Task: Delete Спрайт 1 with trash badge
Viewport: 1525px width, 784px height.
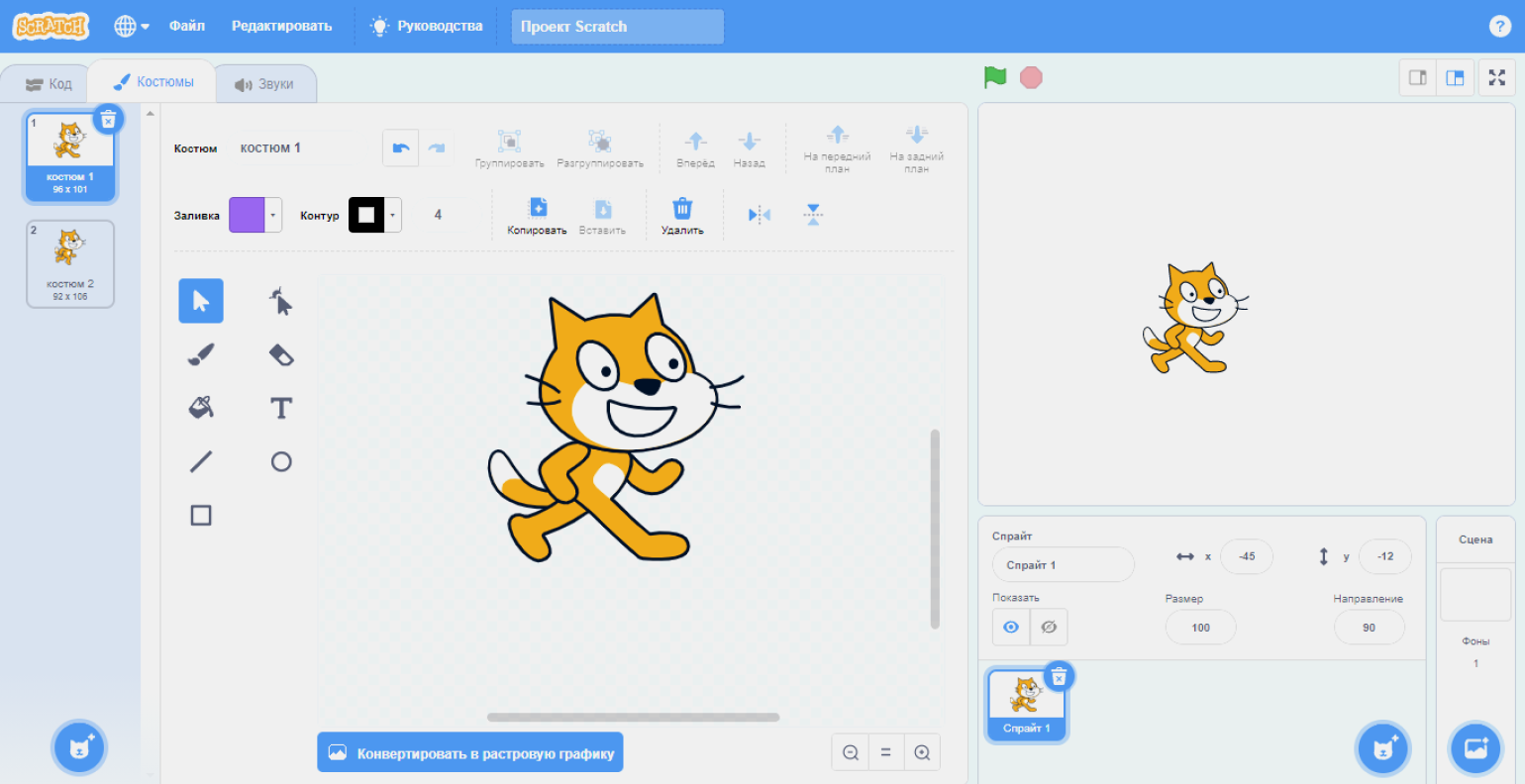Action: point(1059,676)
